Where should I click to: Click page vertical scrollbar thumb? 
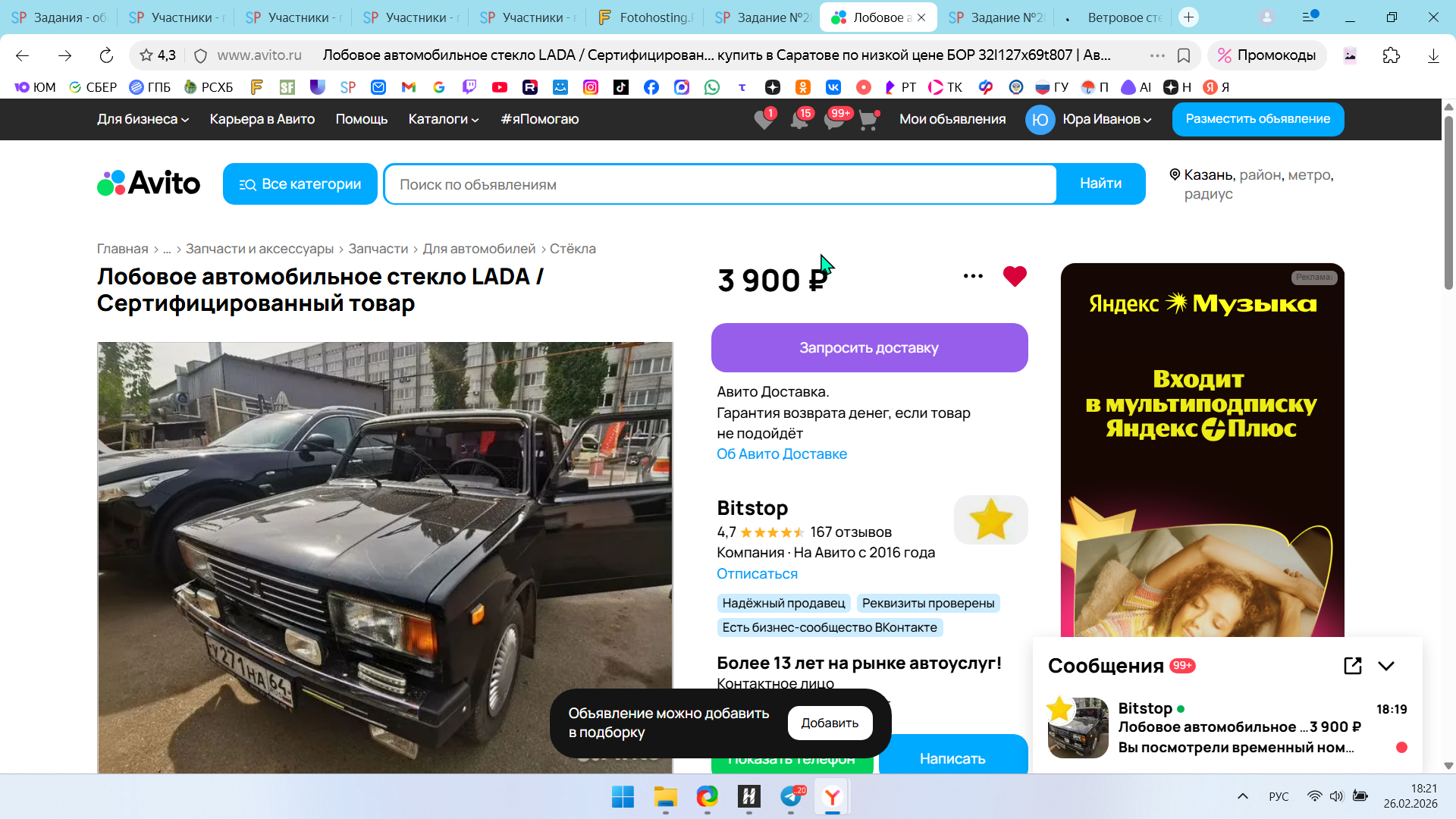(x=1448, y=201)
